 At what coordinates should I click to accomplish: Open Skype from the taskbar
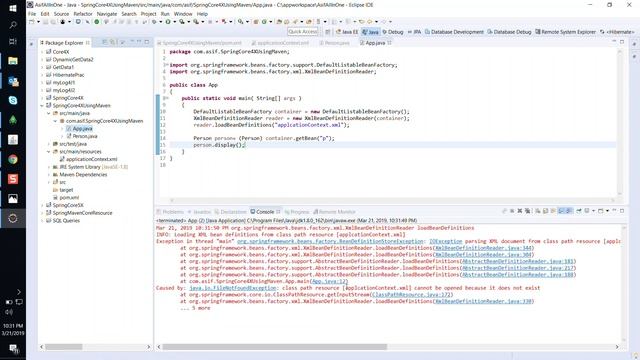13,100
